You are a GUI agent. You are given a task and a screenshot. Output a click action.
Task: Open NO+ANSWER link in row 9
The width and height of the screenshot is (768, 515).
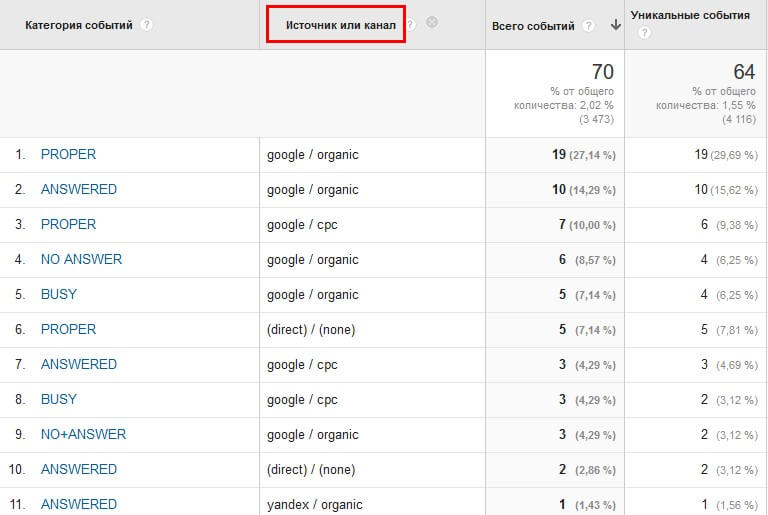coord(83,434)
